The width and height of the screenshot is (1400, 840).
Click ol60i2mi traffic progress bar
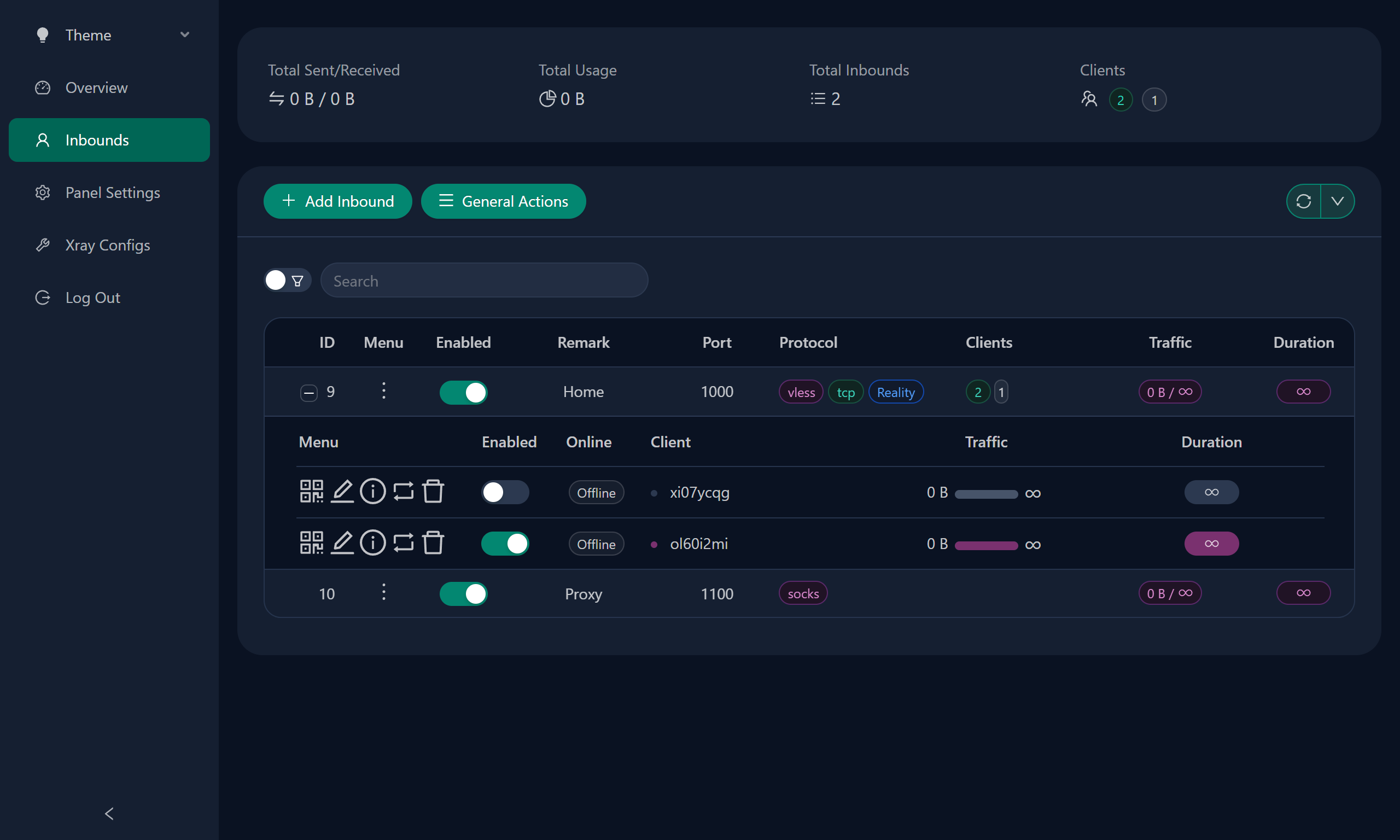click(986, 545)
